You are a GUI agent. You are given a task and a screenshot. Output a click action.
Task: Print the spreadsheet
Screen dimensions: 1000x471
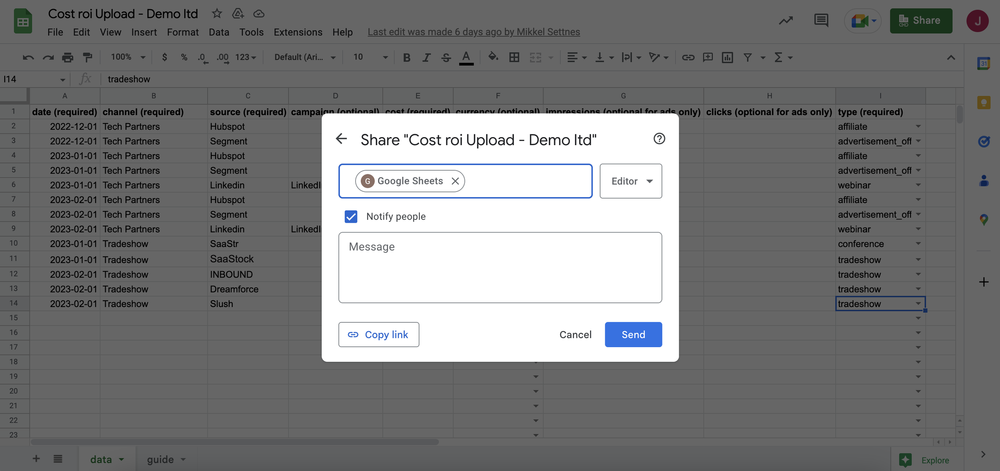(x=68, y=57)
